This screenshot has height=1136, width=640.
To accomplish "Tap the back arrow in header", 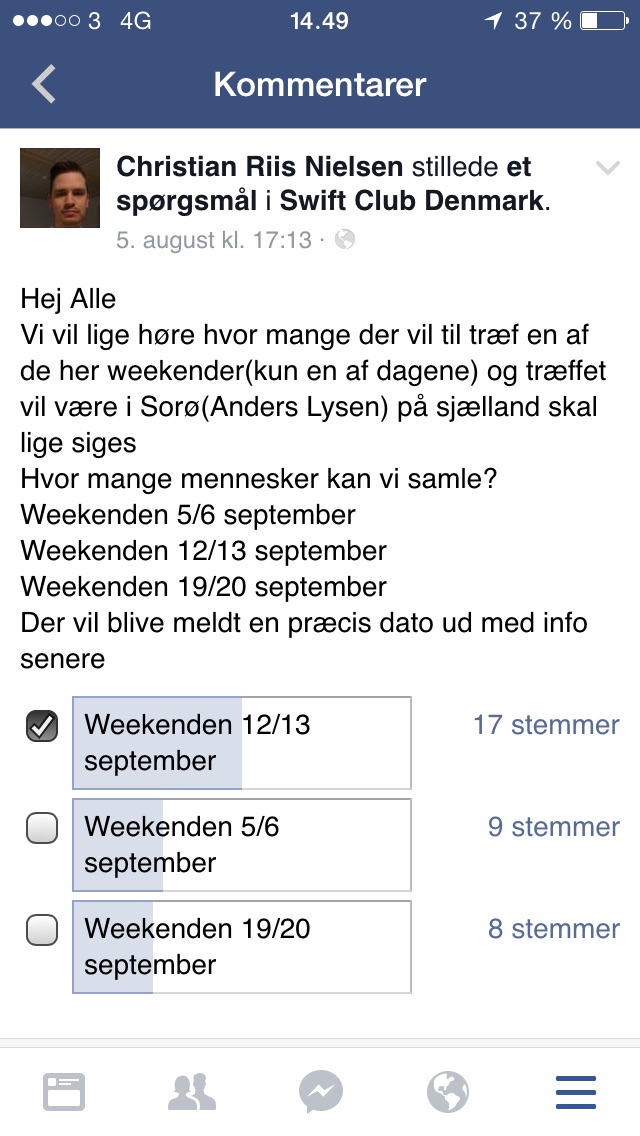I will pos(44,85).
